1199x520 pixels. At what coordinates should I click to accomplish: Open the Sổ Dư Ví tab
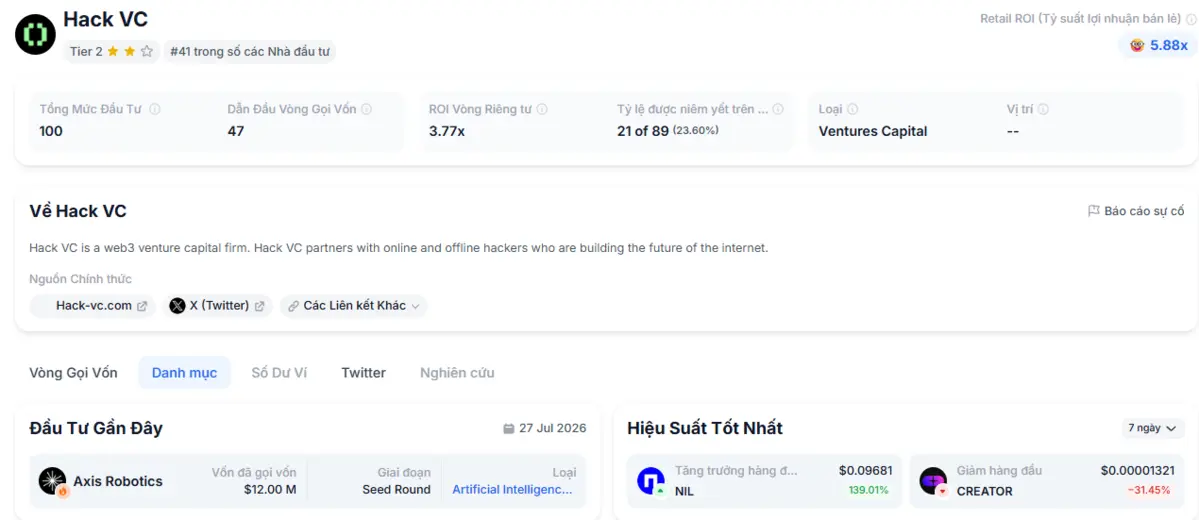(279, 373)
